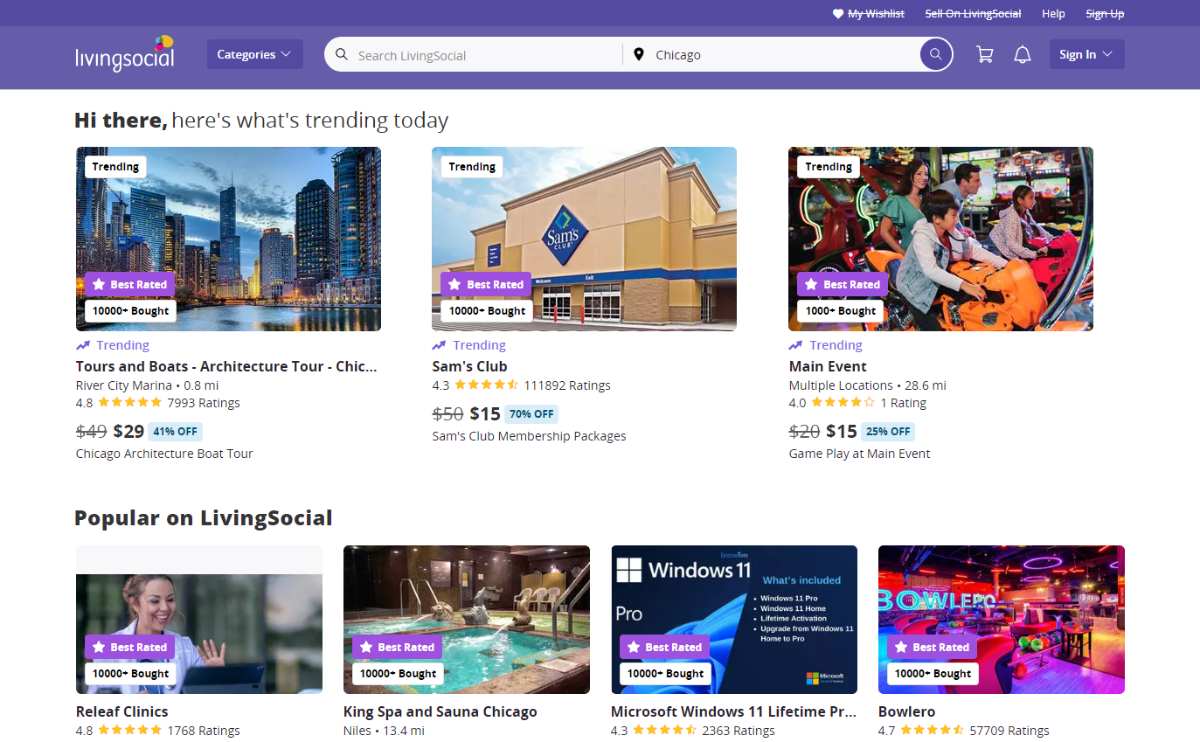Click the 70% OFF badge

[x=531, y=414]
